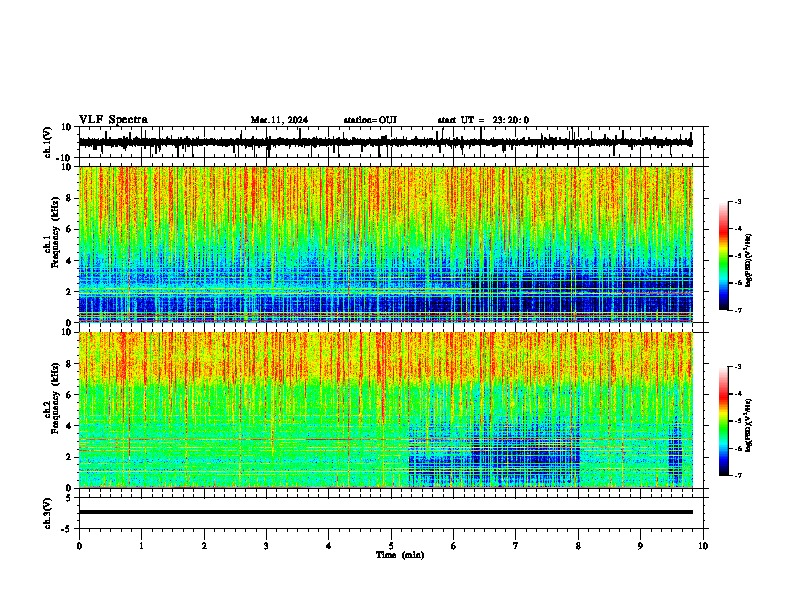Screen dimensions: 792x612
Task: Click the time axis tick label "0"
Action: pyautogui.click(x=79, y=546)
